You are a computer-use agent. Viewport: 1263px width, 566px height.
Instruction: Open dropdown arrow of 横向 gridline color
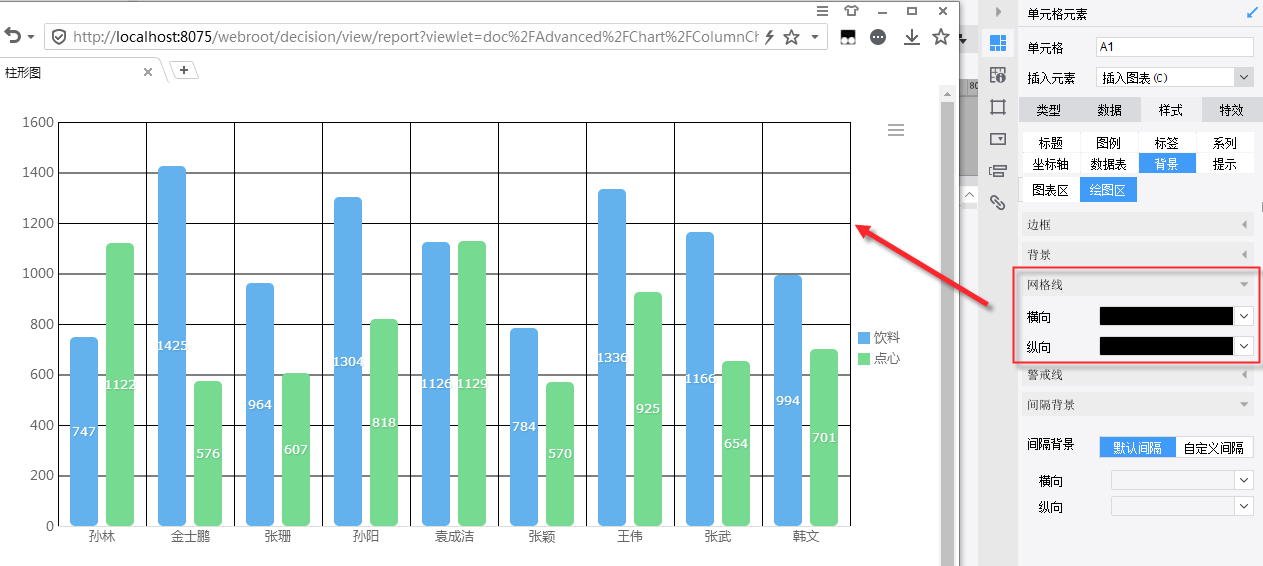1244,316
